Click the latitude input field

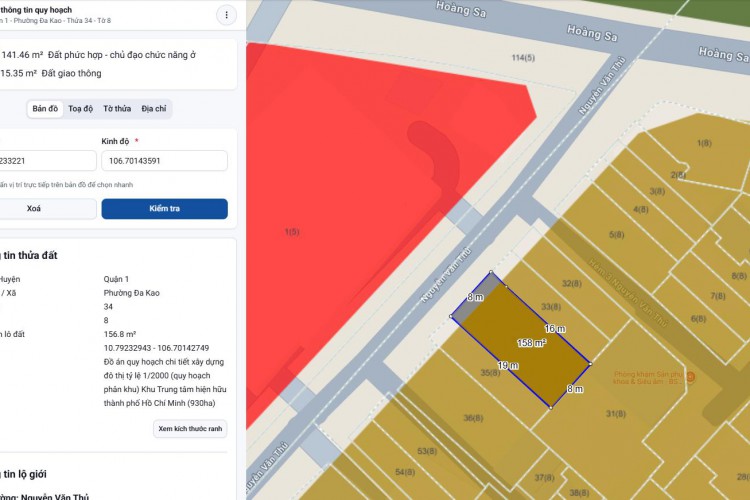tap(46, 161)
